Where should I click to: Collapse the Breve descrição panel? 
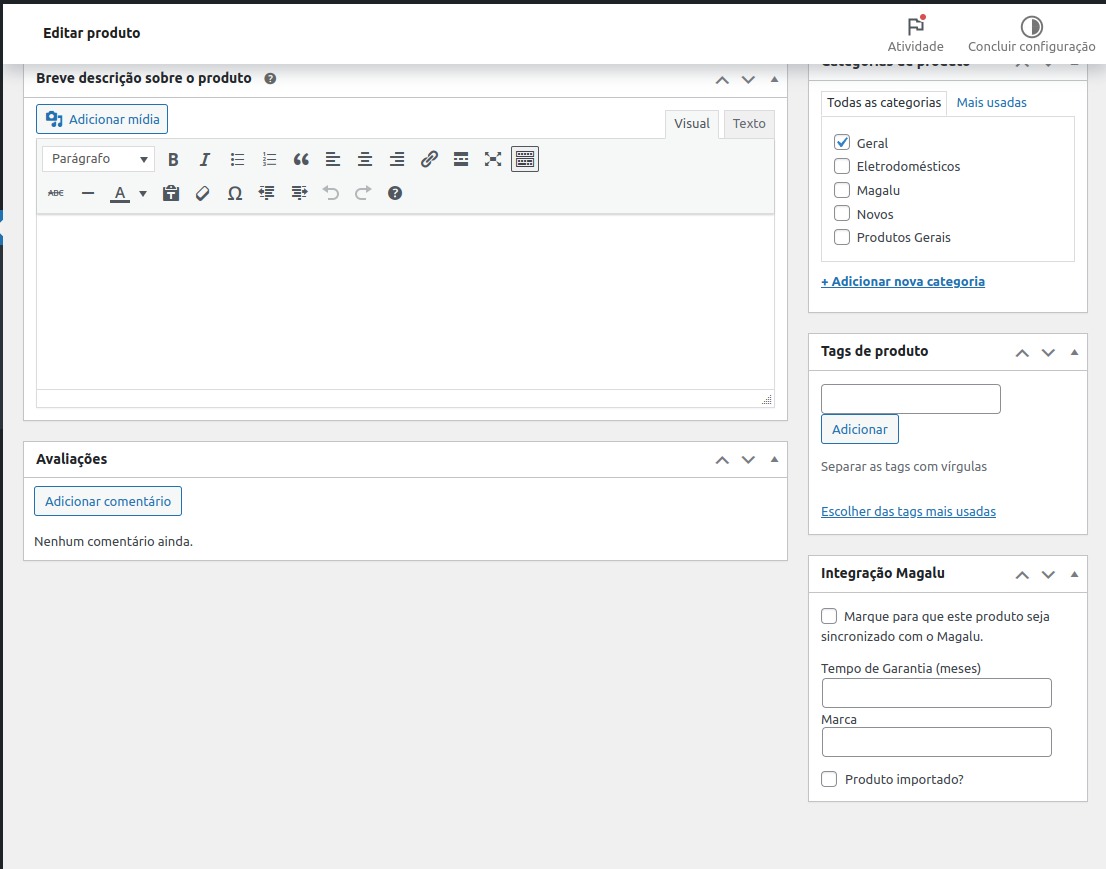click(x=774, y=79)
